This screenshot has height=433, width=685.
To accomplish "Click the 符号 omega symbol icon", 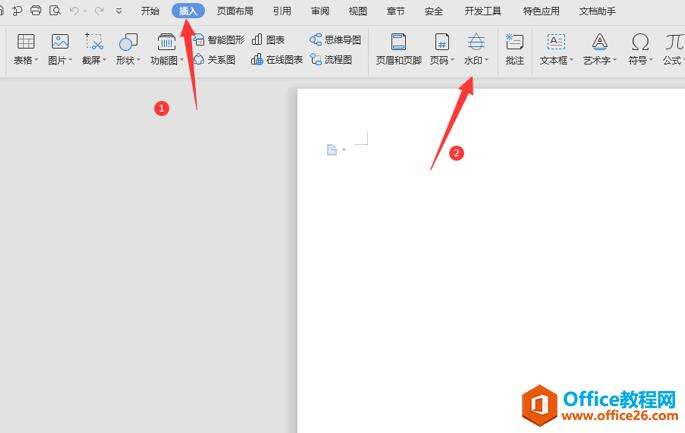I will [640, 42].
